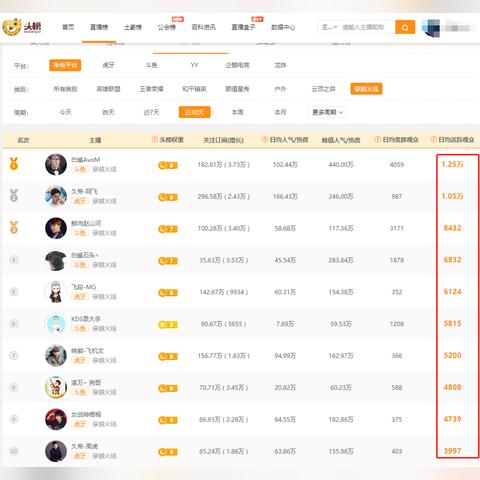The width and height of the screenshot is (480, 480).
Task: Click the rank 4 circle icon
Action: pos(14,260)
